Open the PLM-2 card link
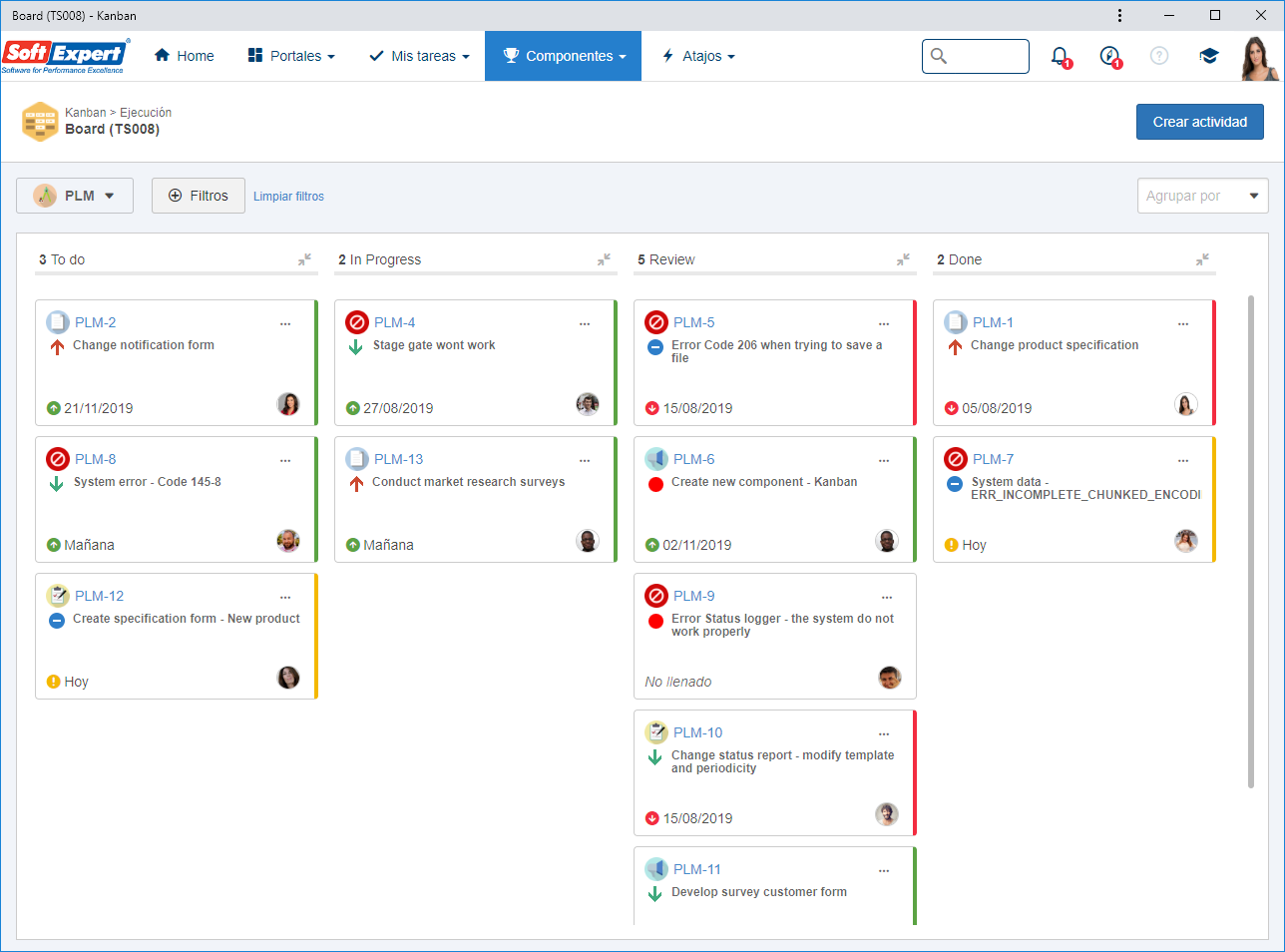This screenshot has width=1285, height=952. pos(96,322)
